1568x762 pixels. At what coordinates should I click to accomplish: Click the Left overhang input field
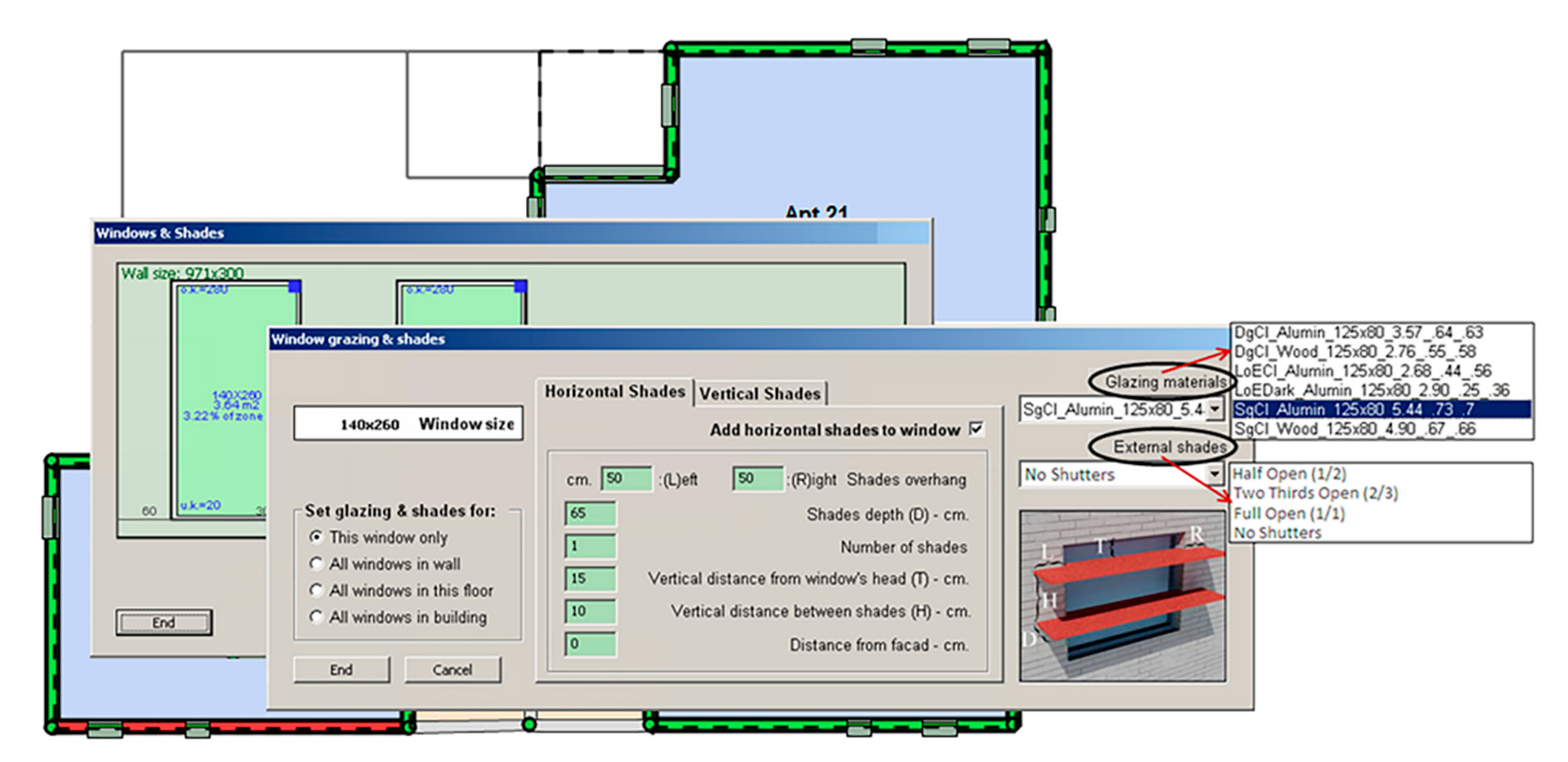coord(626,478)
